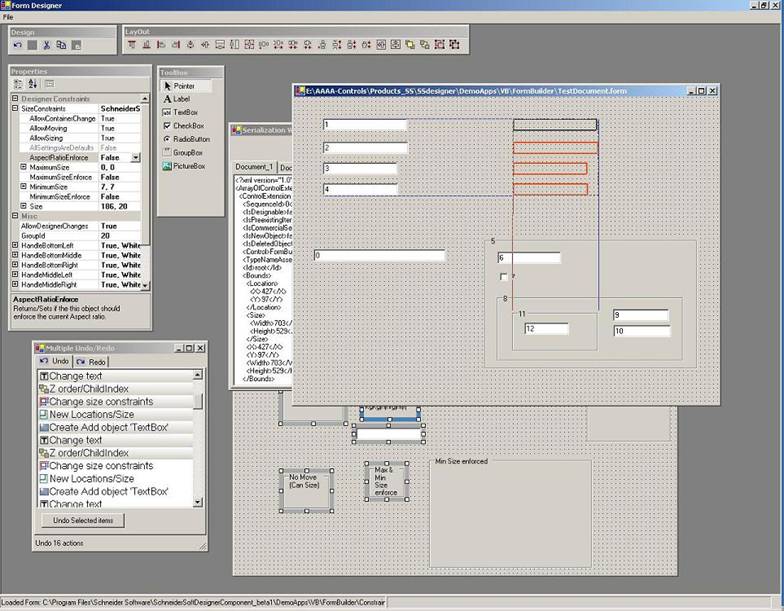This screenshot has width=784, height=611.
Task: Click the Size value '186, 20'
Action: [114, 206]
